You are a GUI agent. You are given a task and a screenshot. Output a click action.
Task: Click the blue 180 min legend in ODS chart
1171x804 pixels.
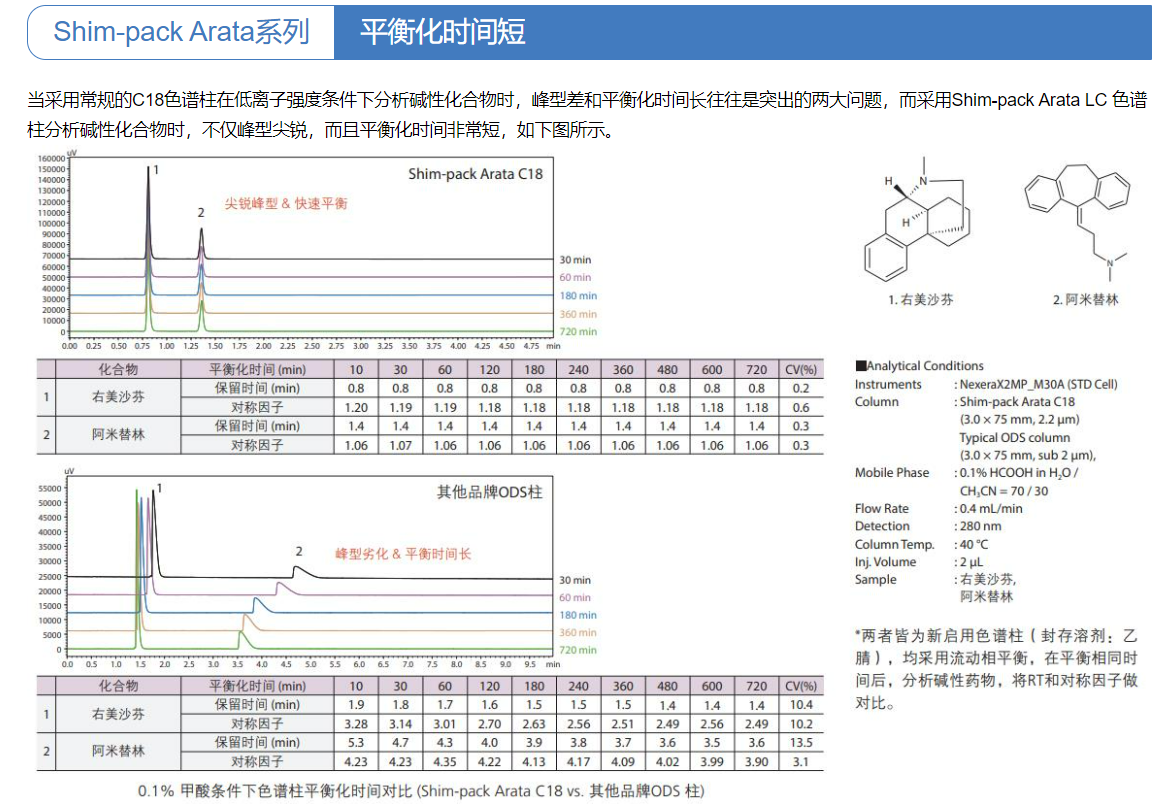pyautogui.click(x=577, y=615)
